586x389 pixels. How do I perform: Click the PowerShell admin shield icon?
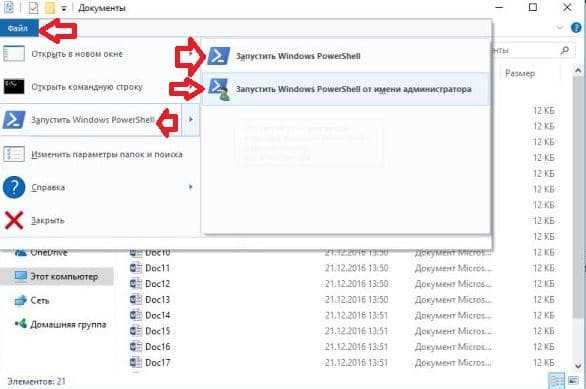(219, 90)
